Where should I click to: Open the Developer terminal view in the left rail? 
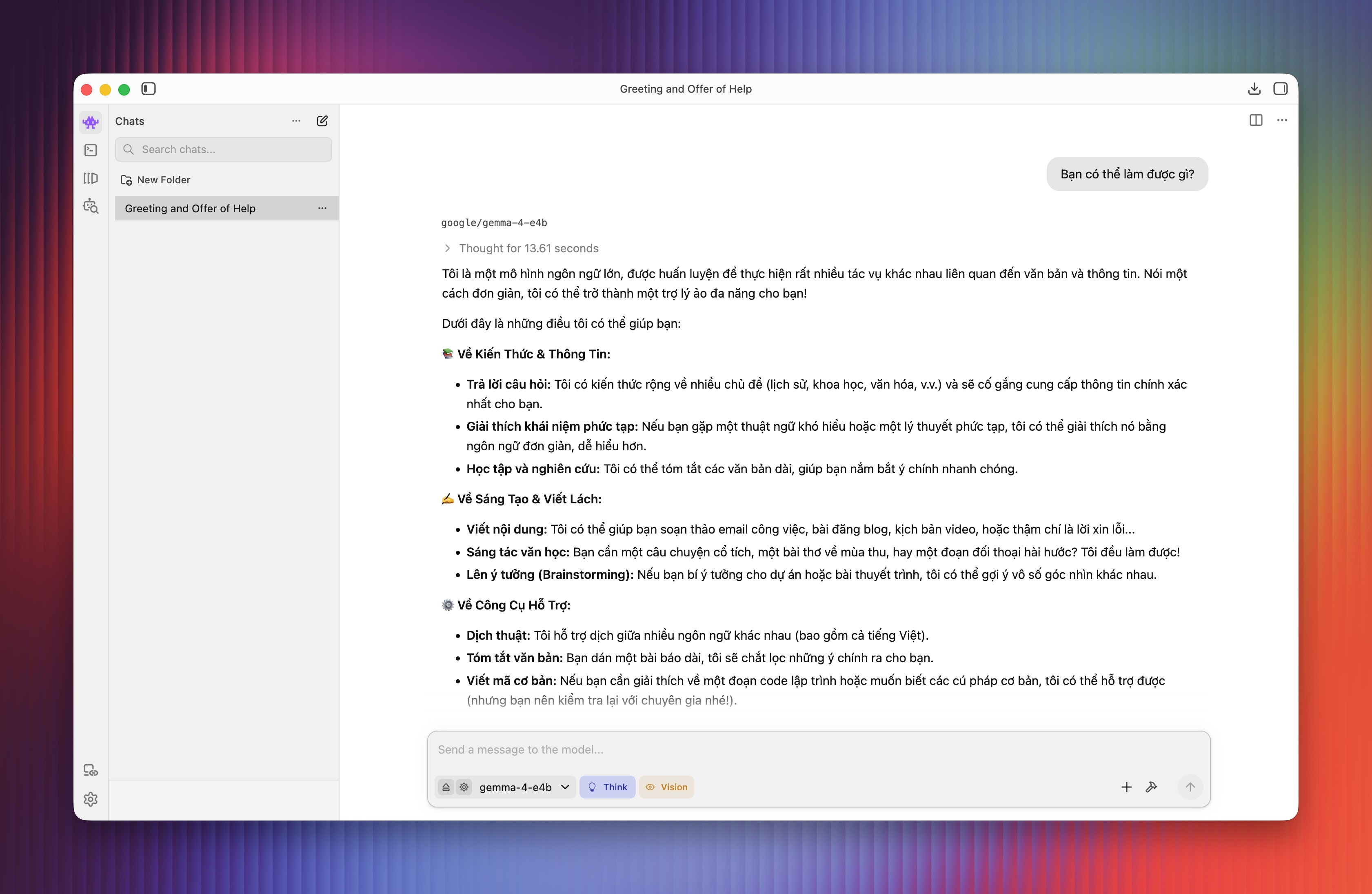pos(91,150)
